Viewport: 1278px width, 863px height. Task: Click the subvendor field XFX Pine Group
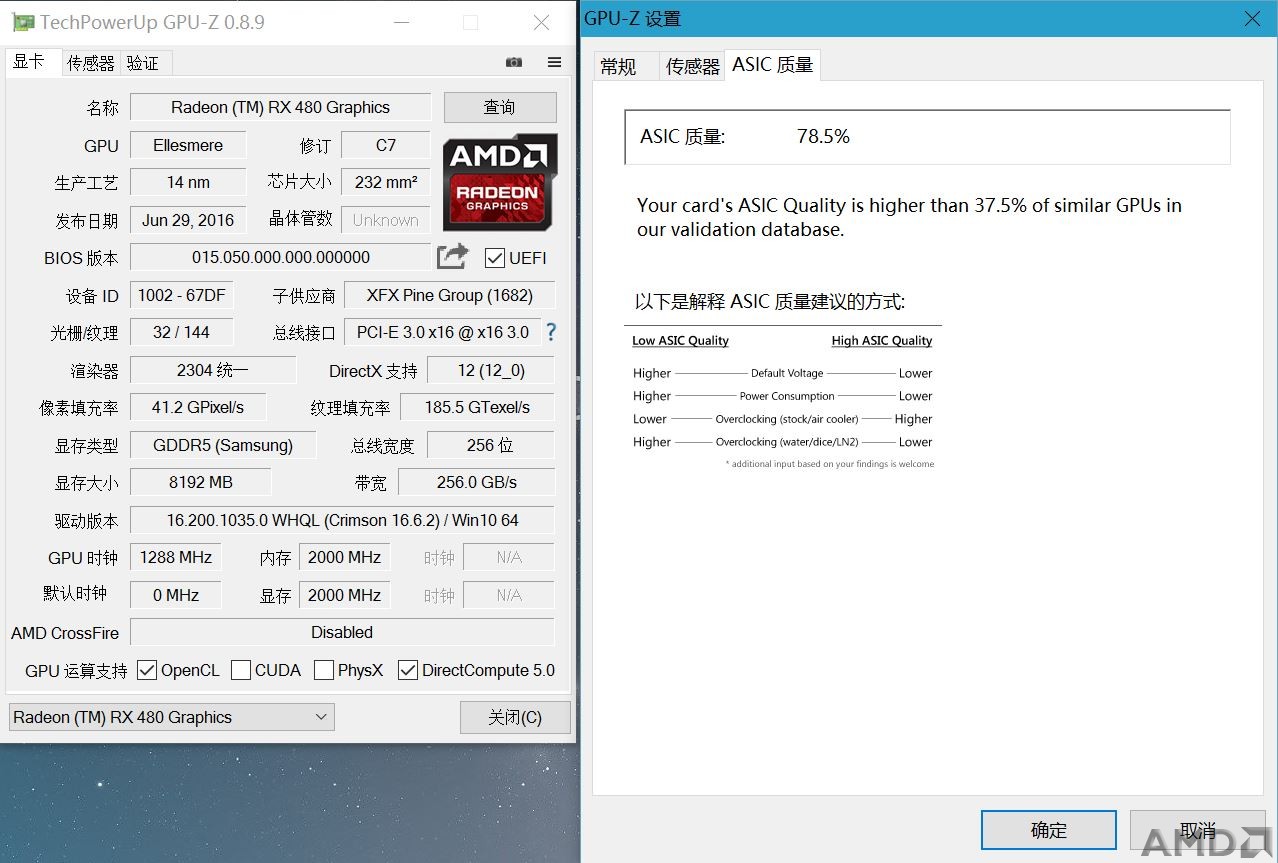(449, 295)
